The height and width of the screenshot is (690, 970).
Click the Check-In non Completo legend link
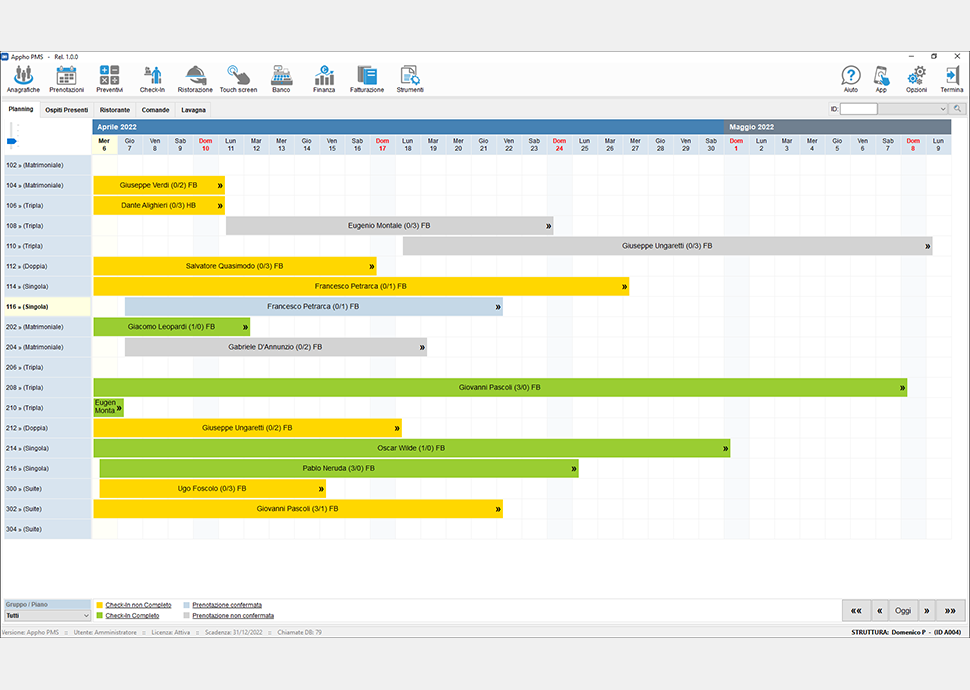click(x=138, y=605)
